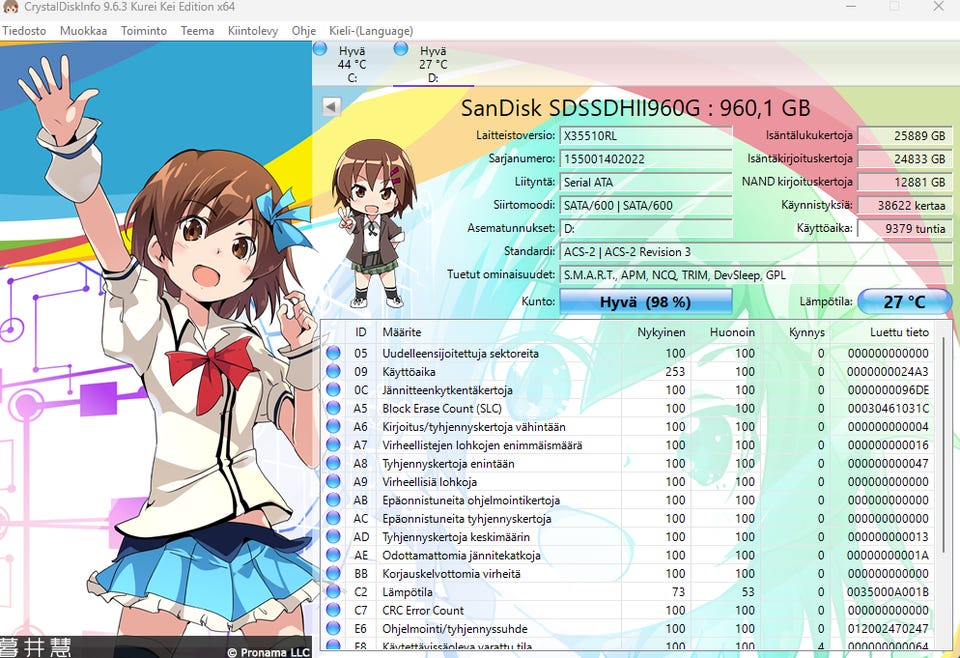960x658 pixels.
Task: Click the 27 °C temperature button
Action: [x=904, y=302]
